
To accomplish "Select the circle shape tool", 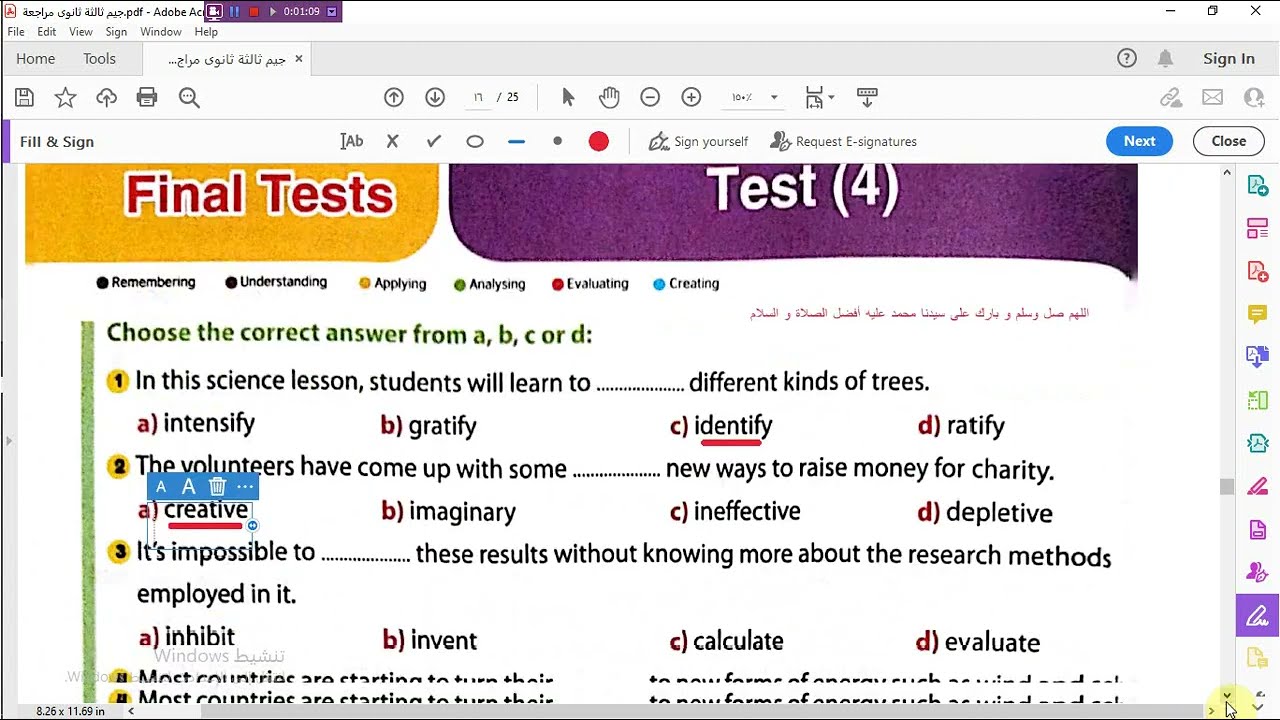I will pos(475,141).
